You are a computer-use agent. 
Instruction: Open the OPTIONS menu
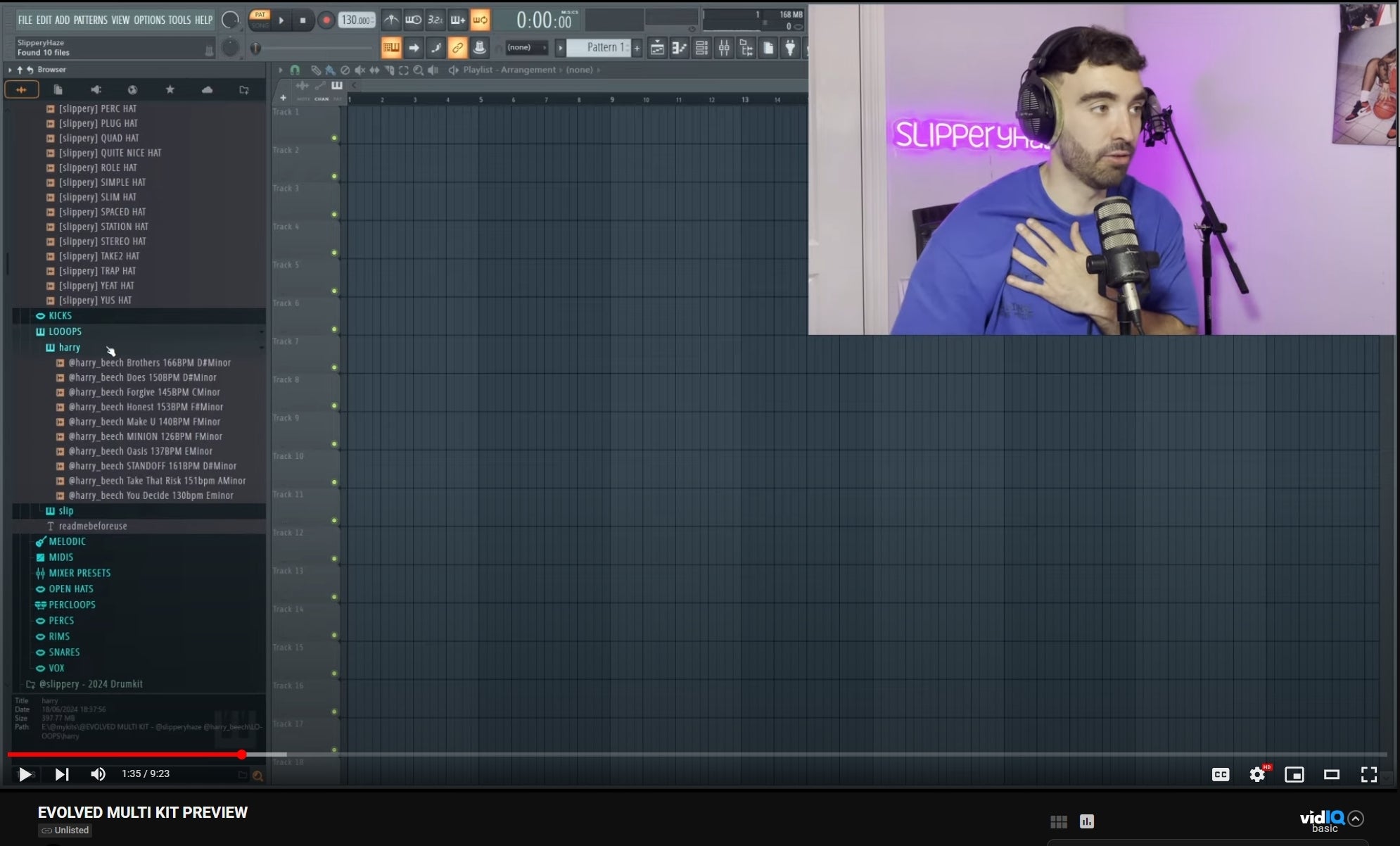[149, 20]
